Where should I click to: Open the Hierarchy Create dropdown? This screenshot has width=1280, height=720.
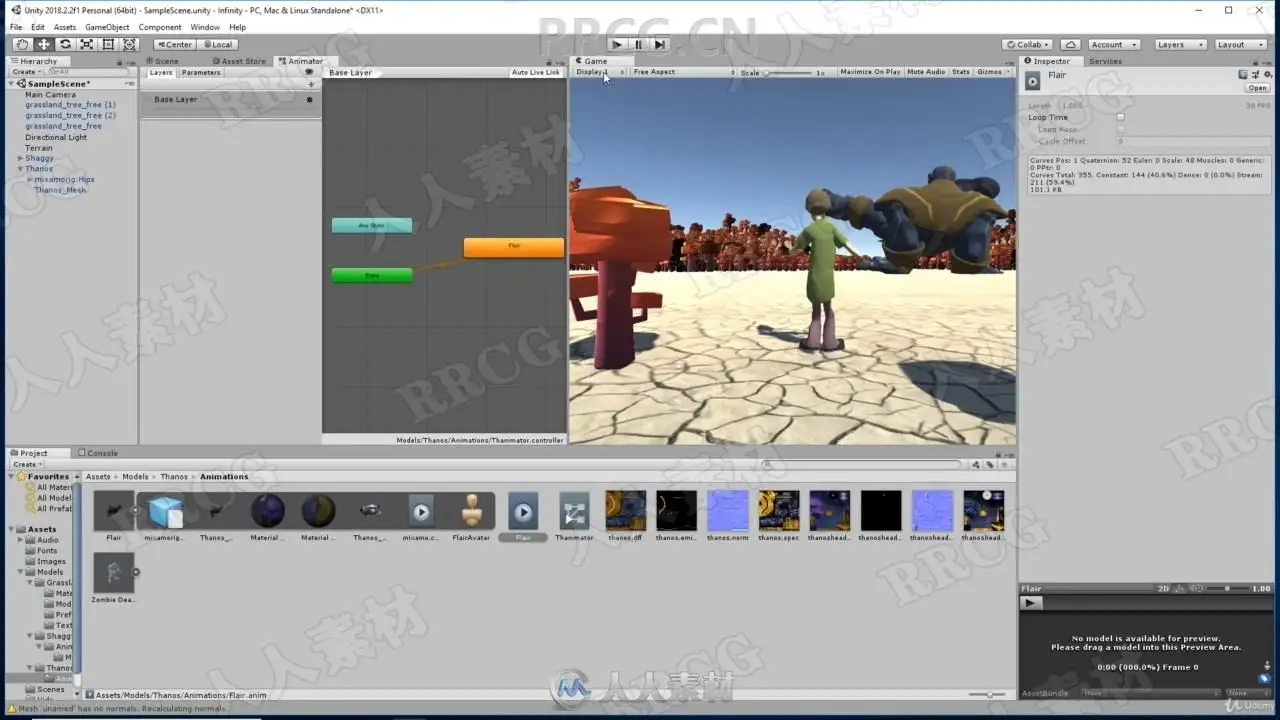[x=25, y=72]
